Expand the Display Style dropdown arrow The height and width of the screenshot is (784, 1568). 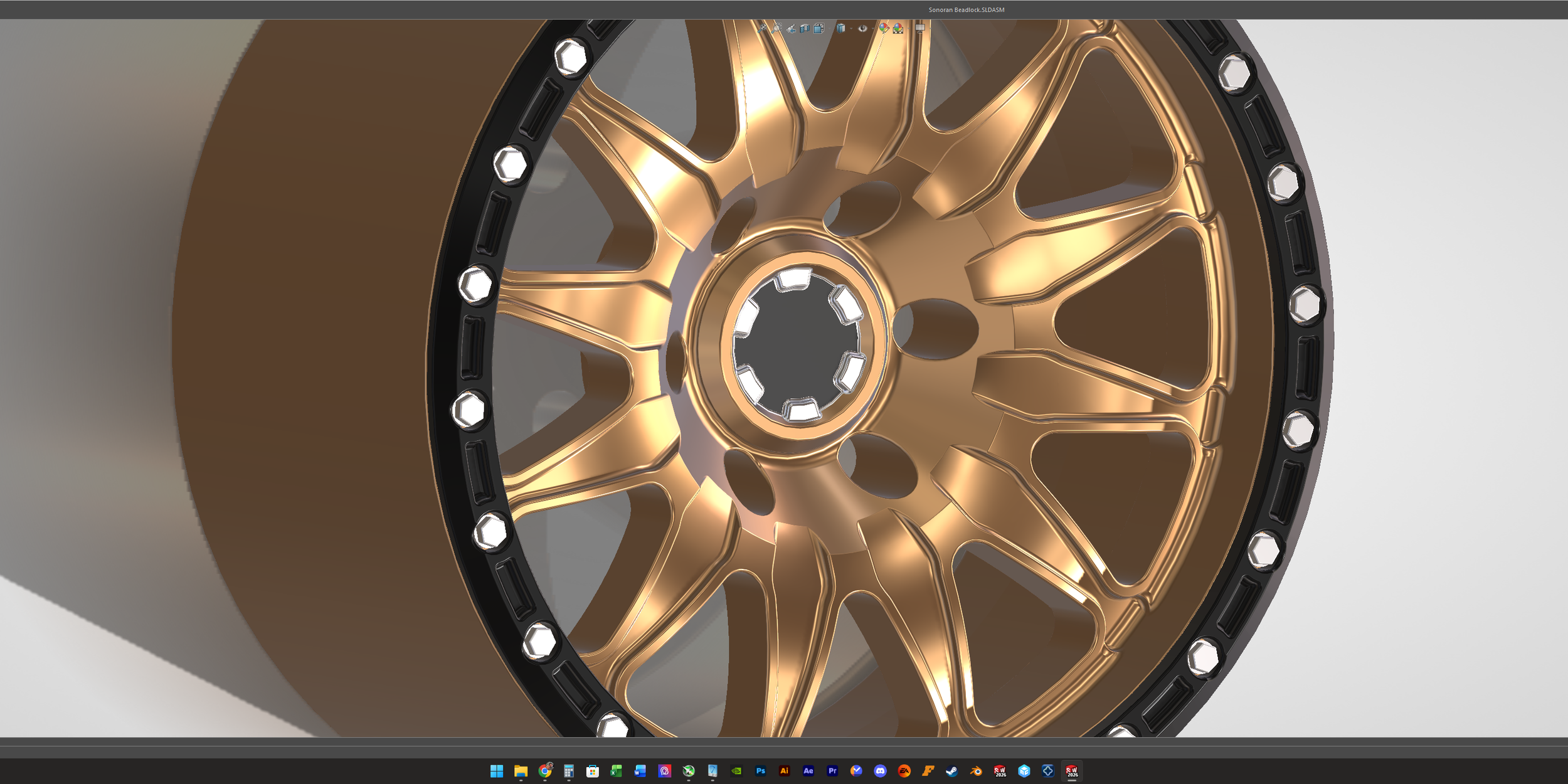click(850, 28)
